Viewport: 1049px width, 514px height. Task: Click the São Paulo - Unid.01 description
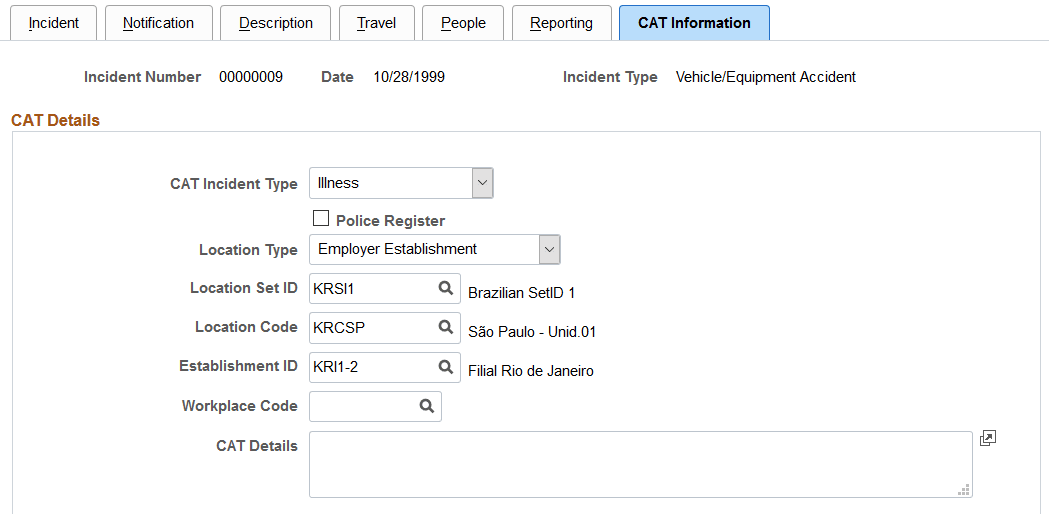532,332
